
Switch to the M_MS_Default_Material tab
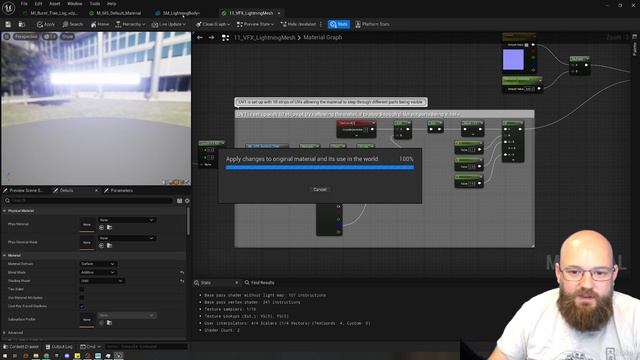point(116,13)
